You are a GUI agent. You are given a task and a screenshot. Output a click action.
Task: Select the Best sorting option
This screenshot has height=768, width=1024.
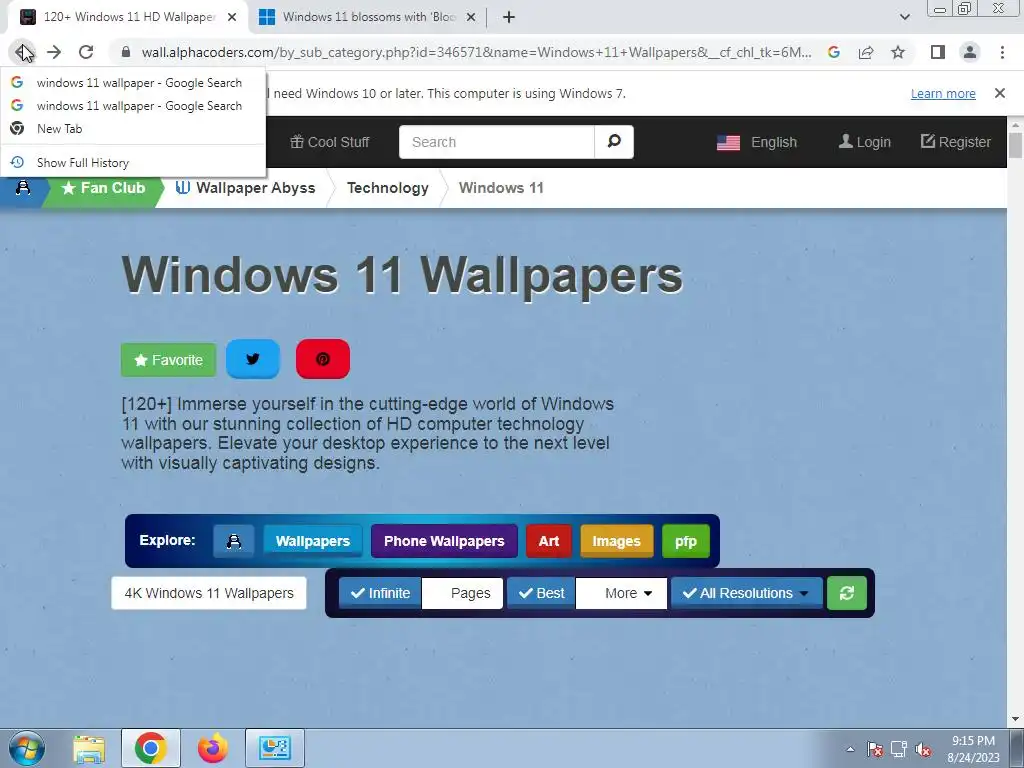(x=541, y=593)
